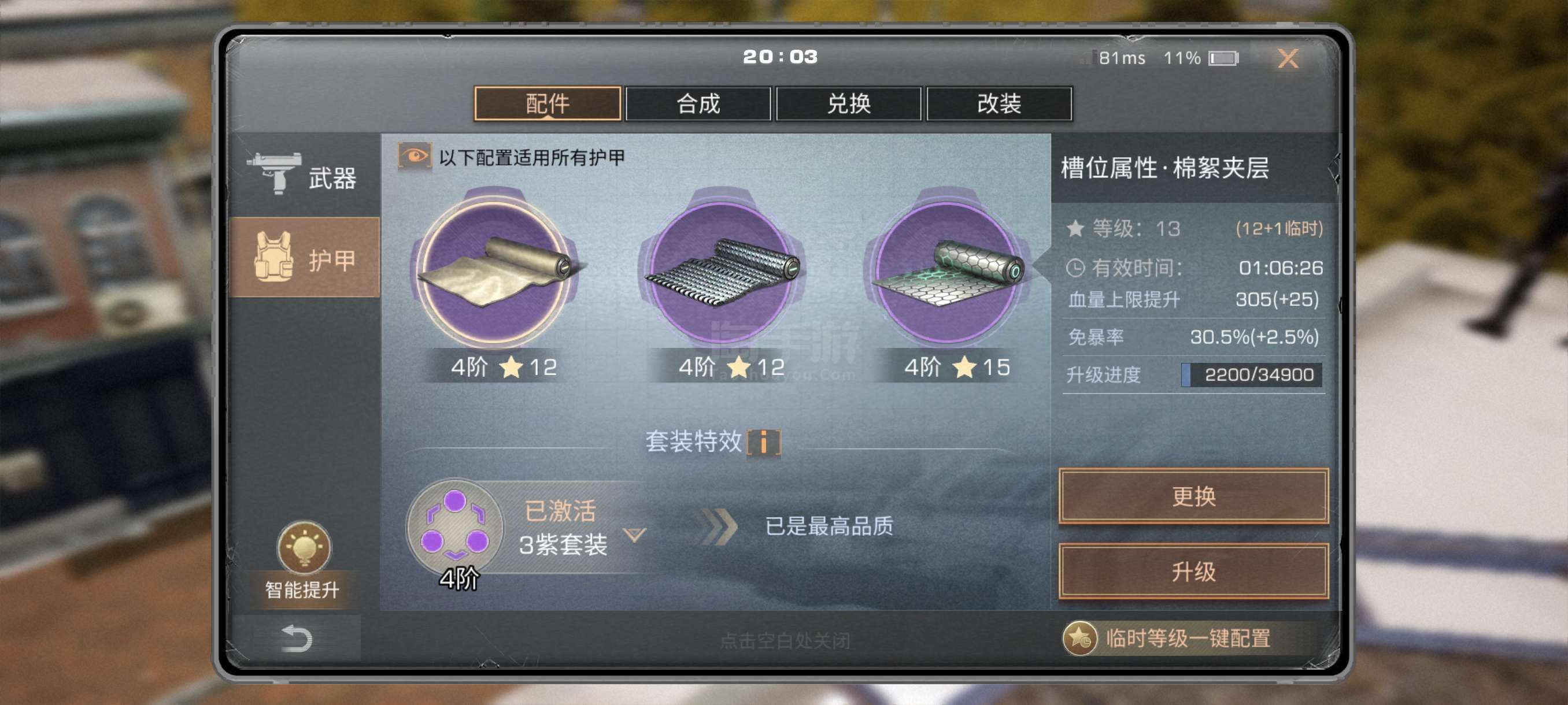Click the 更换 button
Screen dimensions: 1568x705
[1193, 496]
